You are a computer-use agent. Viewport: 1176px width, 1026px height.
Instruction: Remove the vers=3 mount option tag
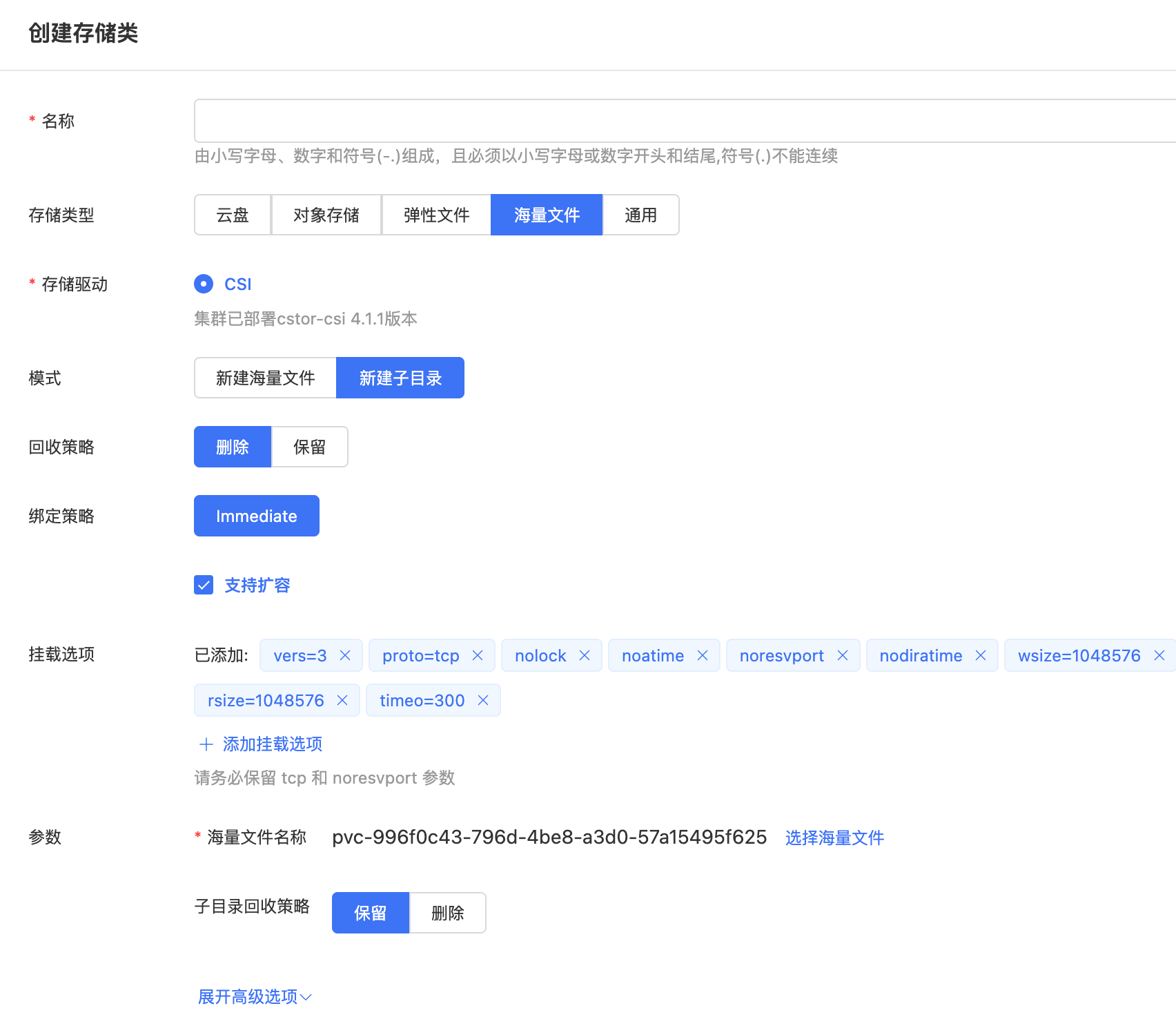tap(345, 655)
